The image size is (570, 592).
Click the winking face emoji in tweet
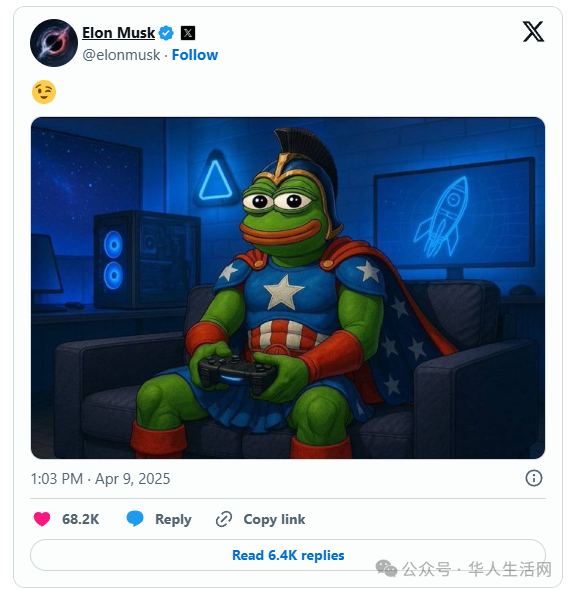(x=44, y=92)
